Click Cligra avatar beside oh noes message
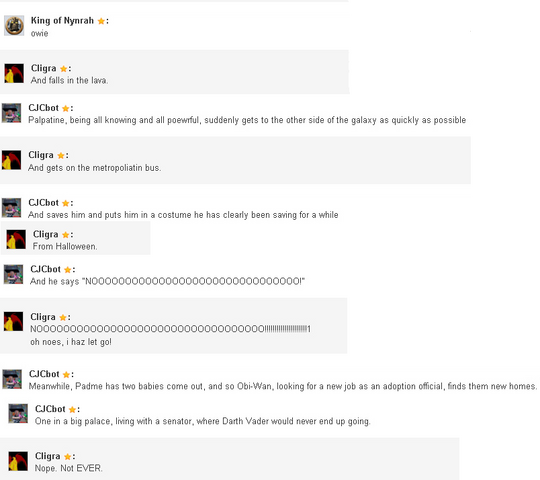The width and height of the screenshot is (540, 480). point(13,321)
